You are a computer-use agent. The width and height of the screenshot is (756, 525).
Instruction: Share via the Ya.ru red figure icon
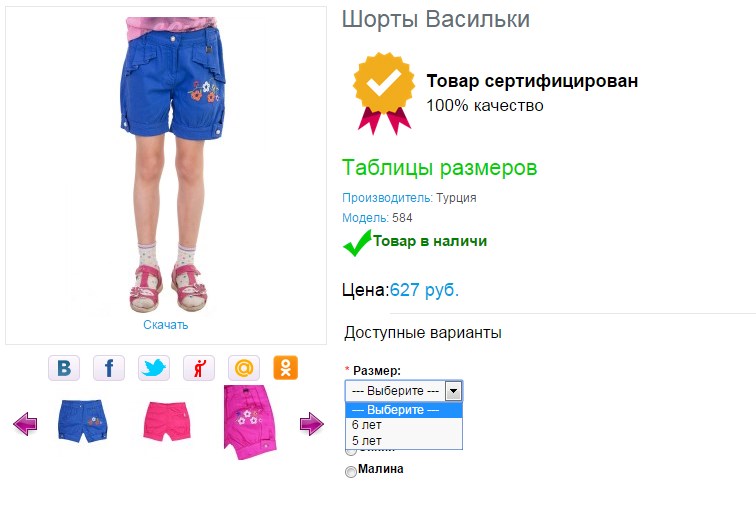coord(199,368)
